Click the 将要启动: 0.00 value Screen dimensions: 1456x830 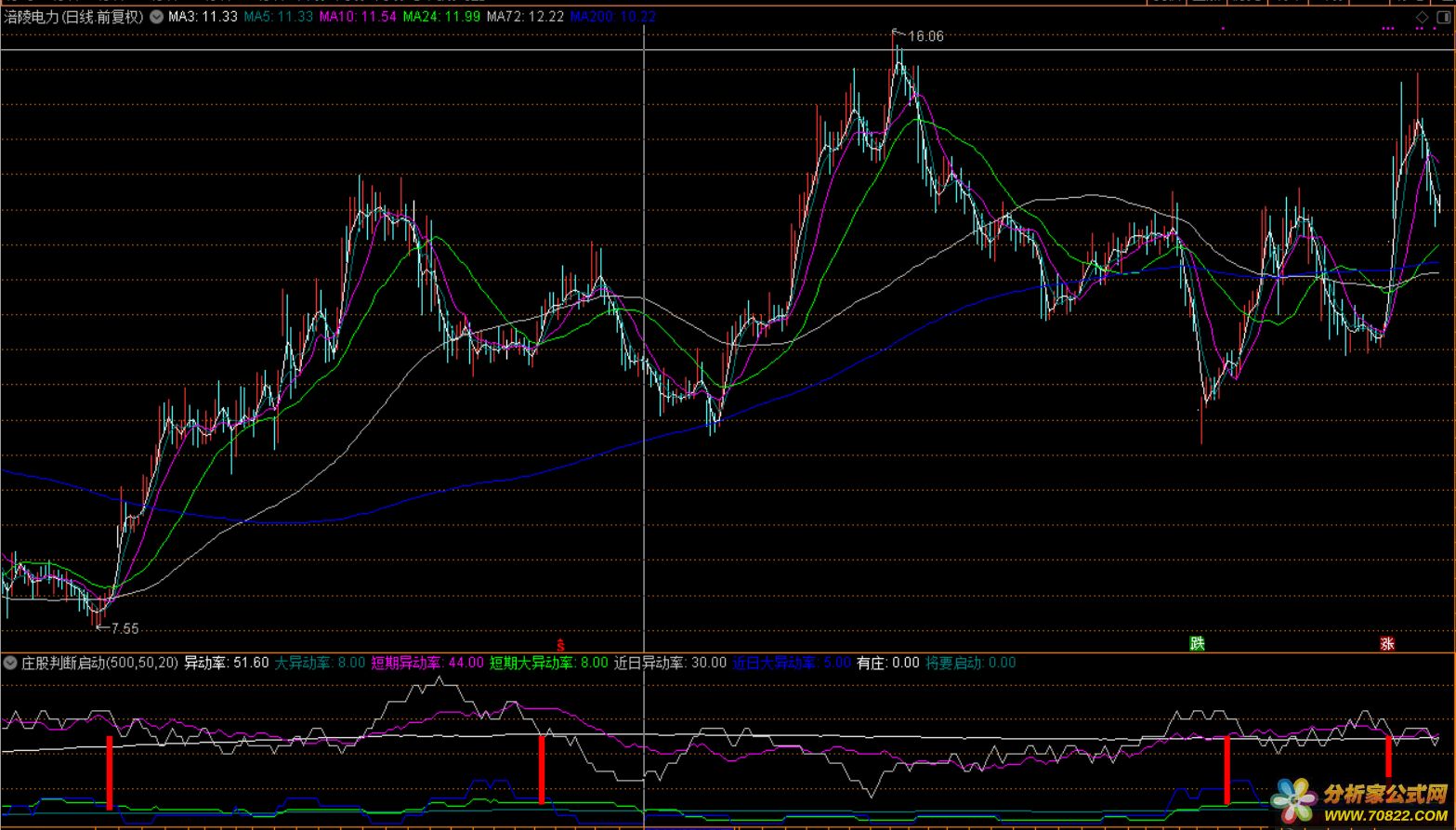[x=970, y=663]
